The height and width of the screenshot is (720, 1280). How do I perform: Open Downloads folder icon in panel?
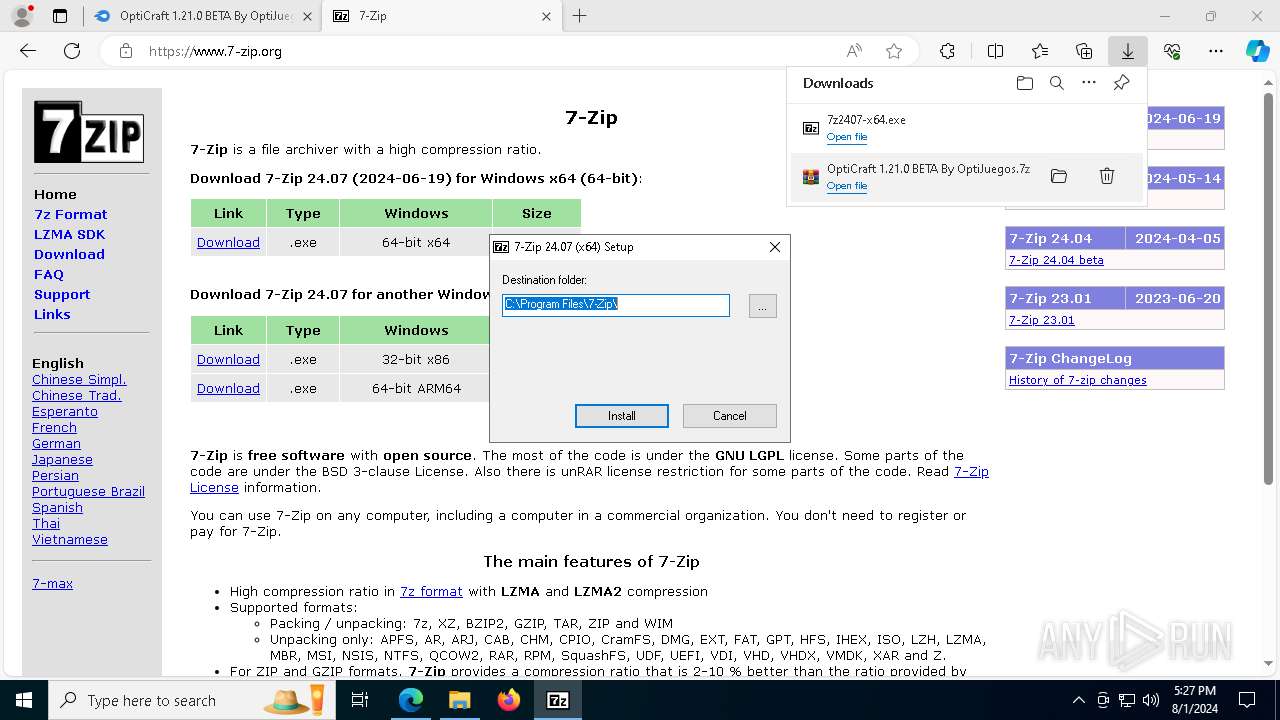[x=1024, y=83]
